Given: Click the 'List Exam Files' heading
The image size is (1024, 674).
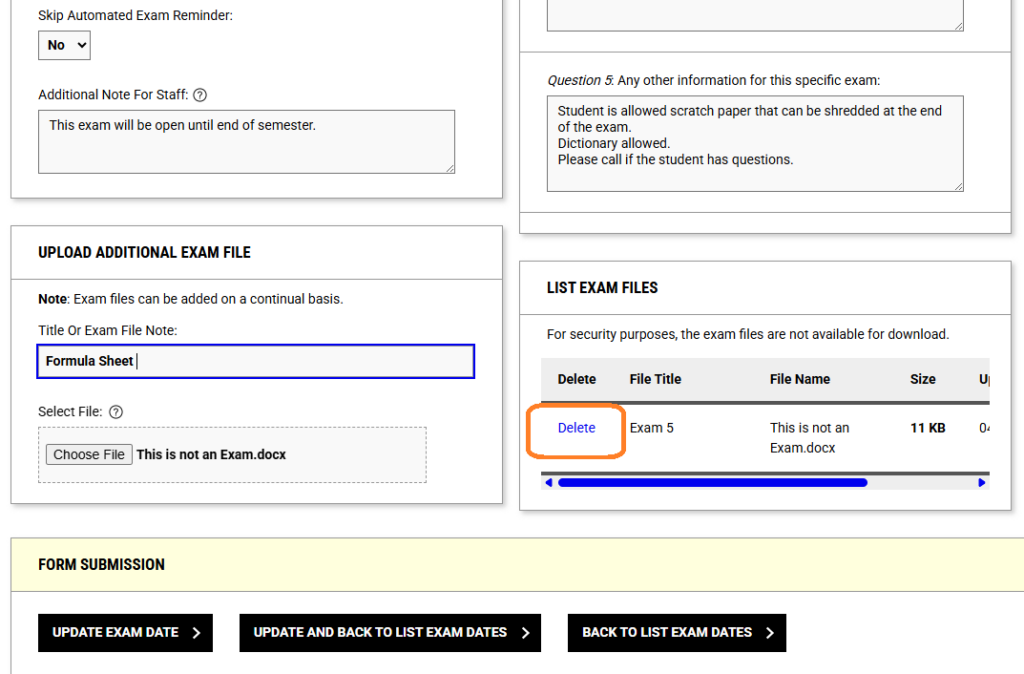Looking at the screenshot, I should 602,288.
